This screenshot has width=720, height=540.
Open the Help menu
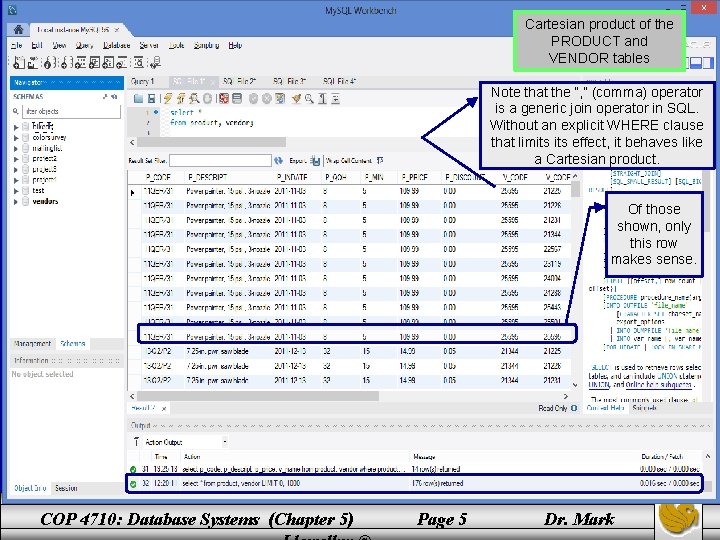(235, 45)
